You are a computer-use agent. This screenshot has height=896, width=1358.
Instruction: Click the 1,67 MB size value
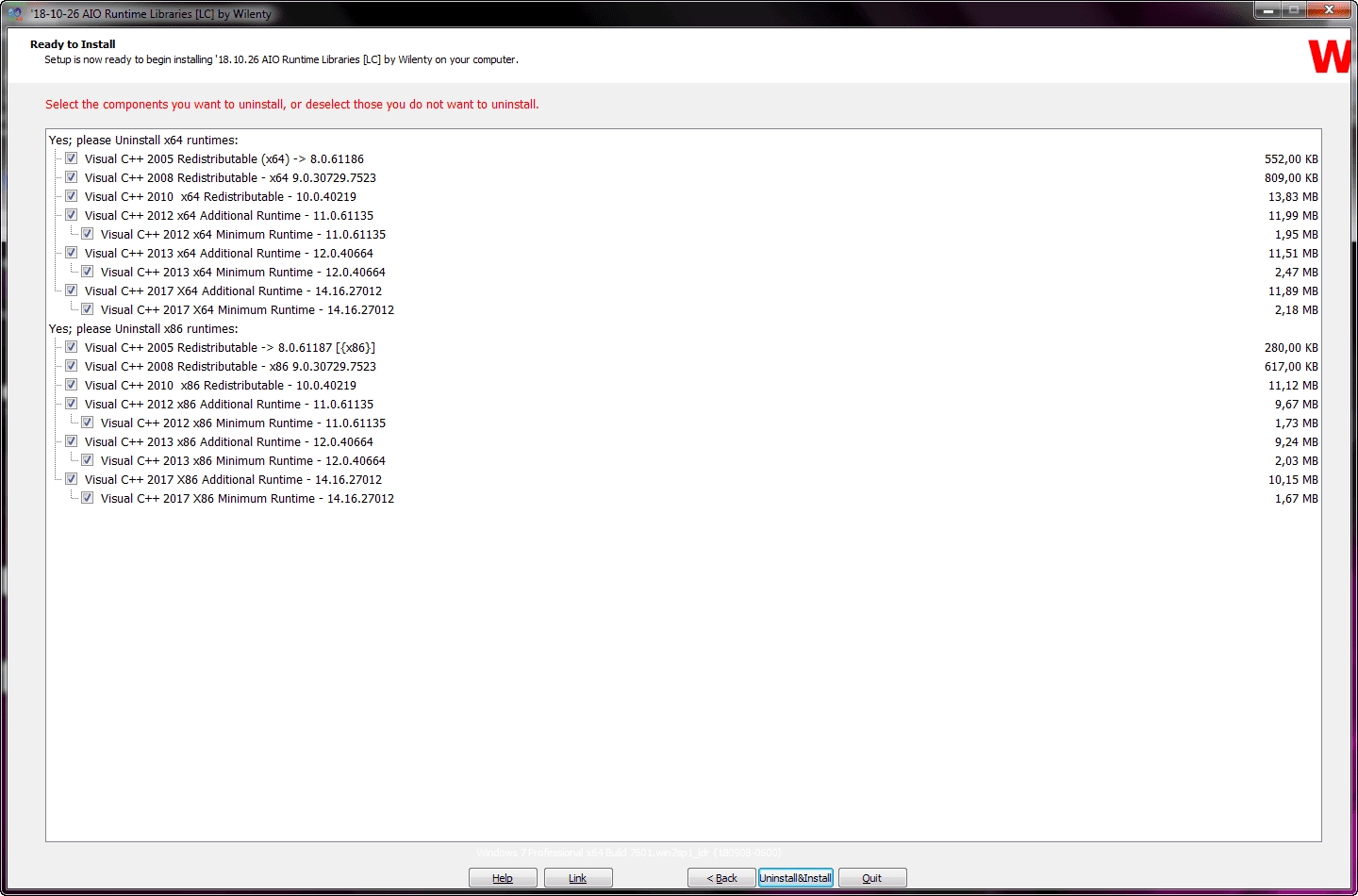point(1297,499)
